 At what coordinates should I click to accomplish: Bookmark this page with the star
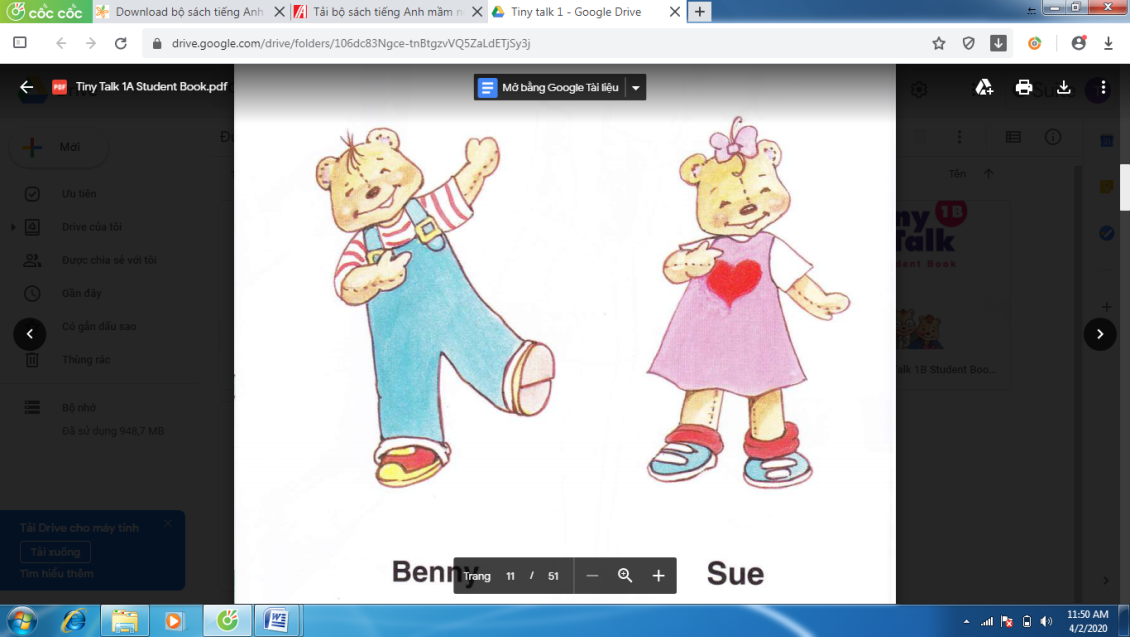coord(938,43)
